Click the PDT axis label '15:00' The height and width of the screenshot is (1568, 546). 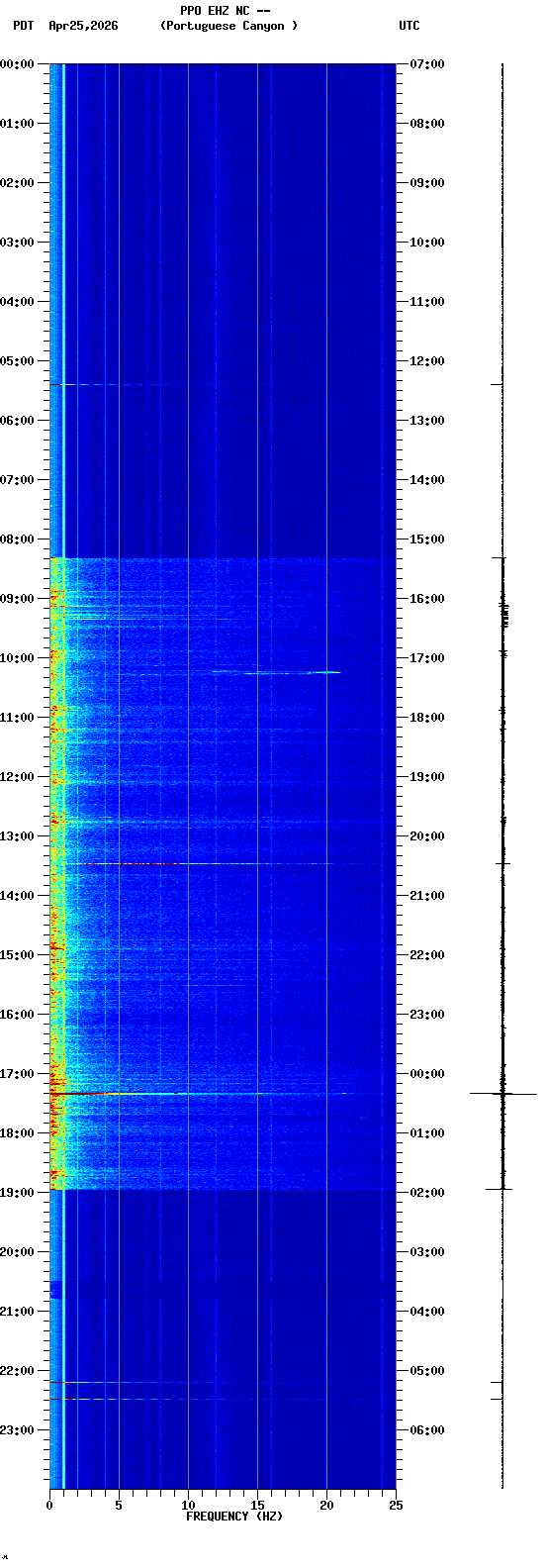[17, 955]
